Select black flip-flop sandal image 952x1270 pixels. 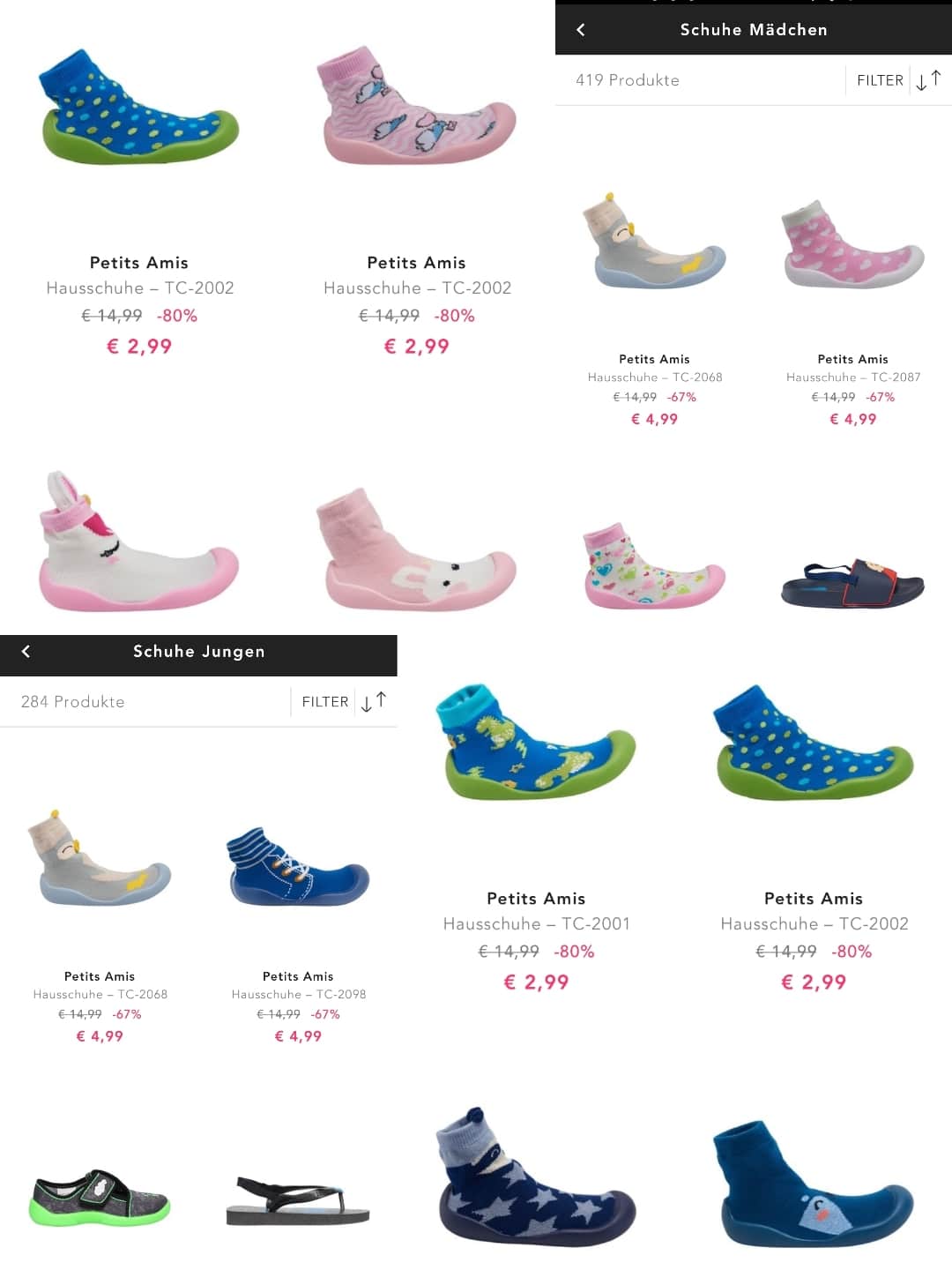(x=298, y=1200)
